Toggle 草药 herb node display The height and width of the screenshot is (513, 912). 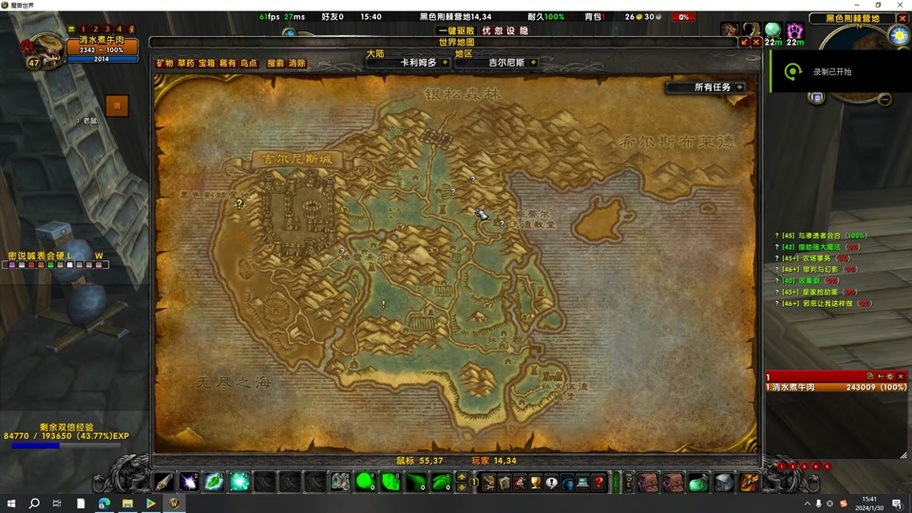[x=186, y=63]
